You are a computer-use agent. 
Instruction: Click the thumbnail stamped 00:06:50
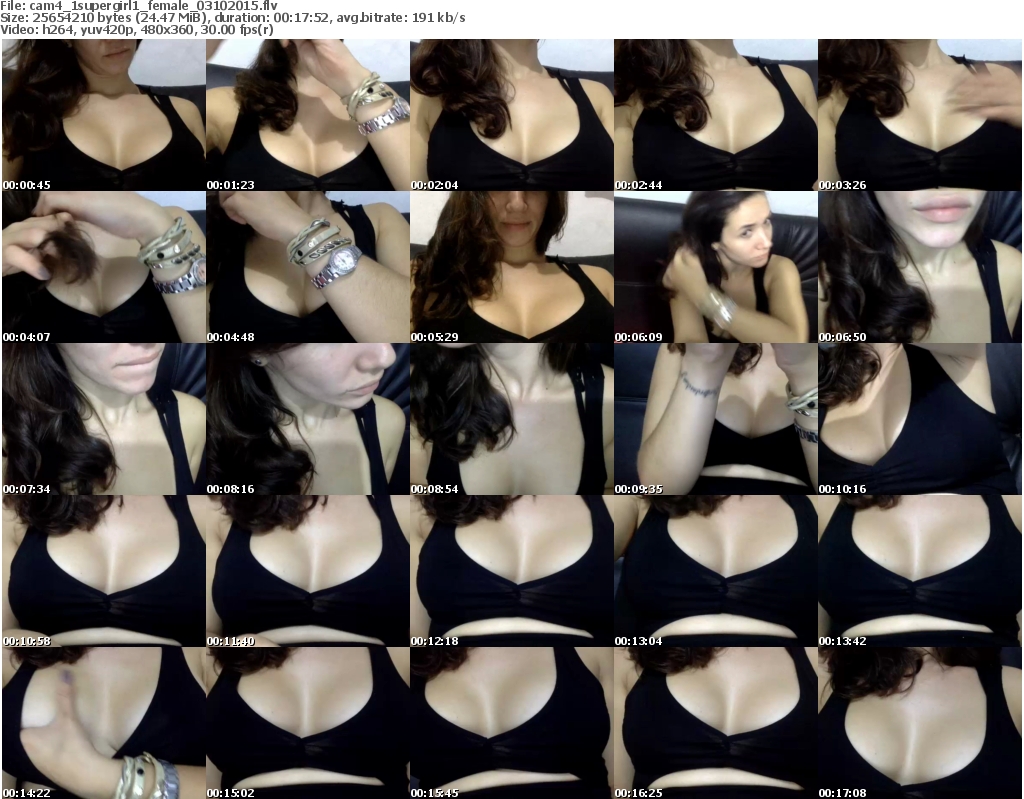click(920, 267)
